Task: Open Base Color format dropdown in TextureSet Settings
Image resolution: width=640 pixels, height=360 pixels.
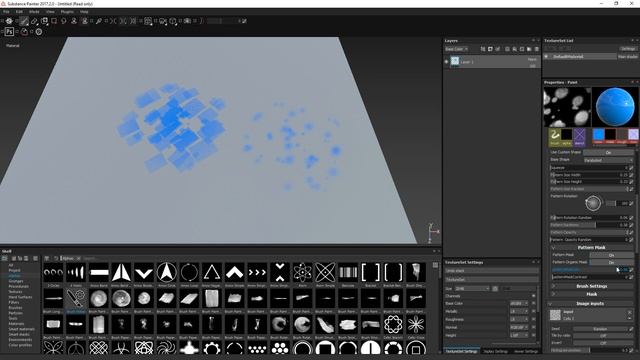Action: click(519, 304)
